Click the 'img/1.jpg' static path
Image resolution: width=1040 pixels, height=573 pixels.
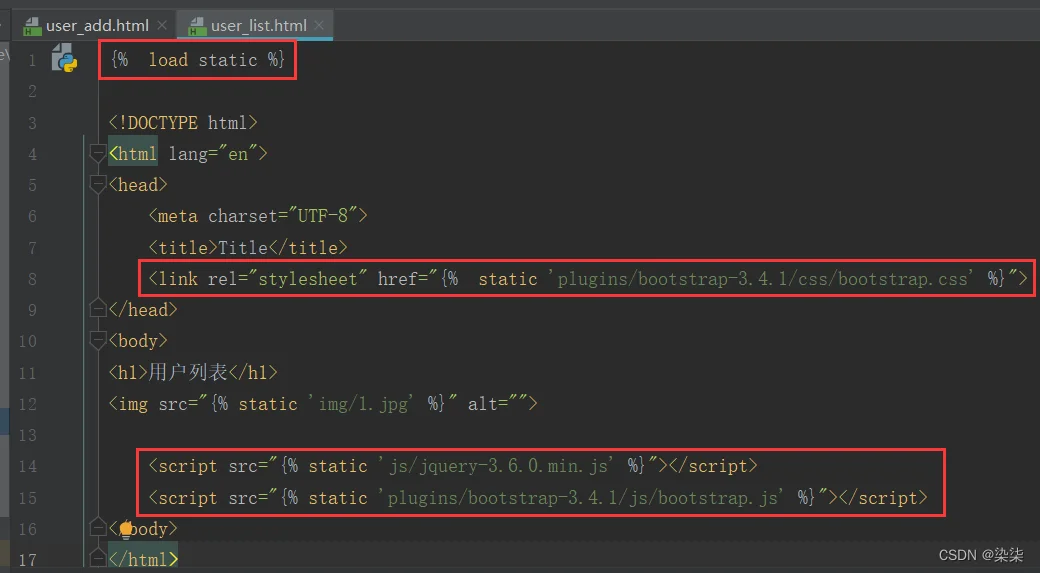(362, 404)
